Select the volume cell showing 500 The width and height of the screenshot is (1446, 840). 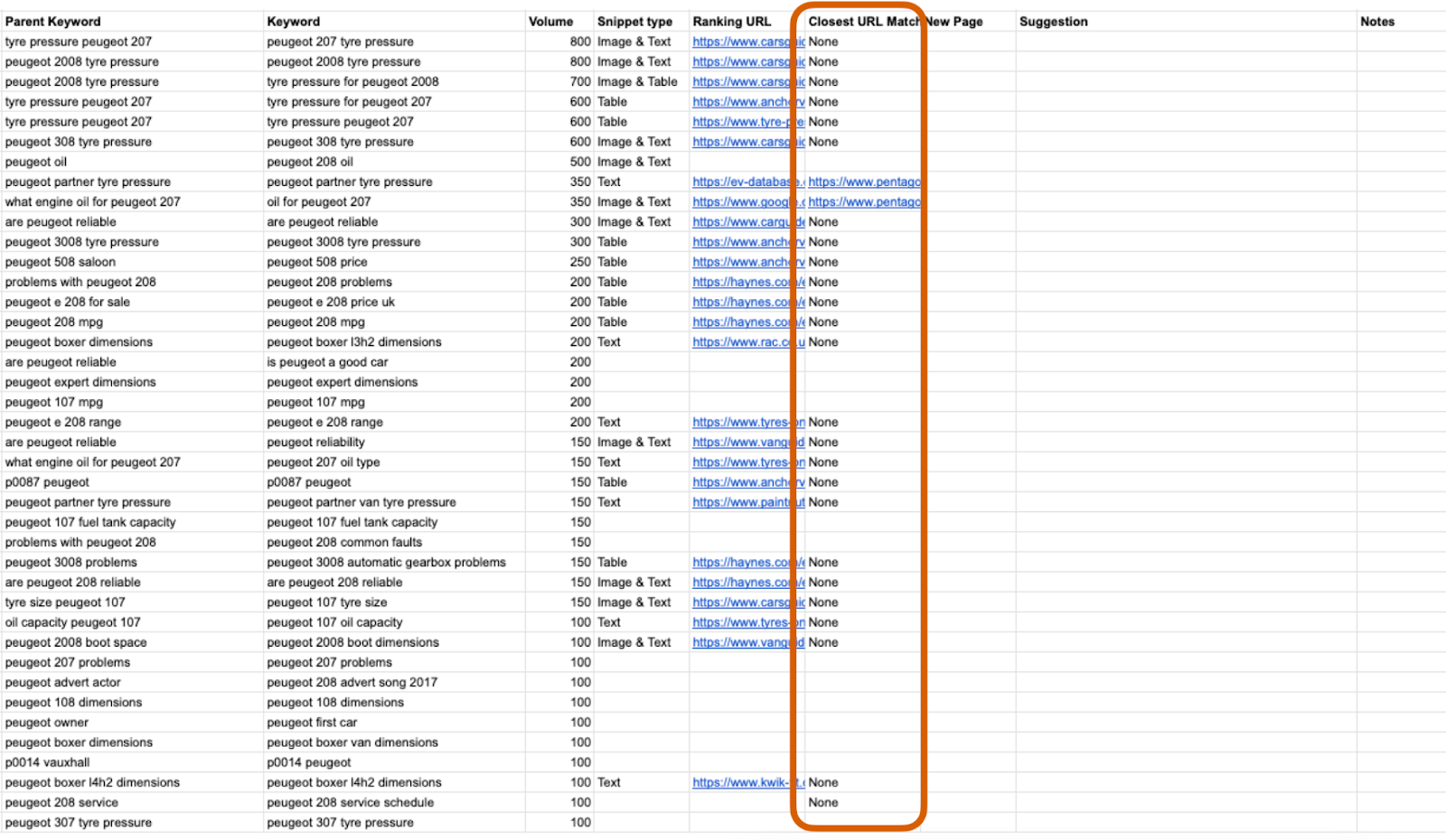[580, 162]
